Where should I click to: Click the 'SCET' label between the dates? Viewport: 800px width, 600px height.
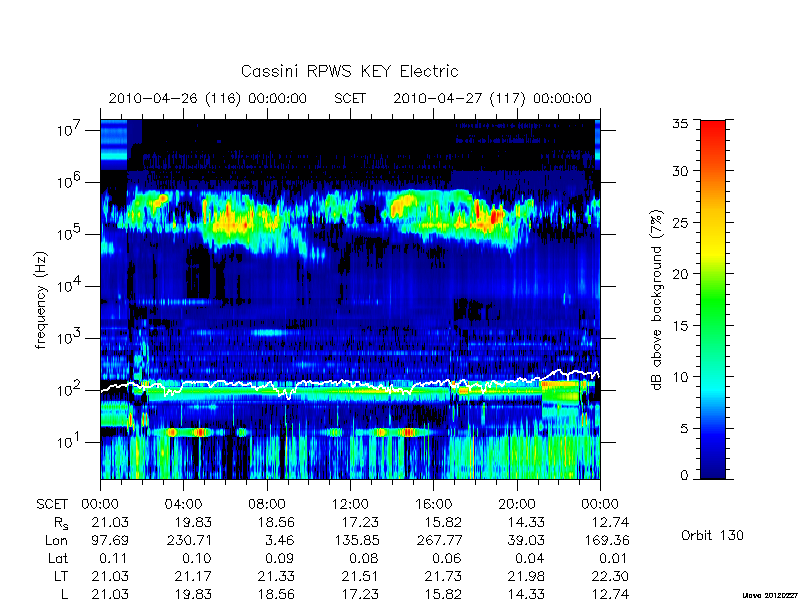(350, 98)
